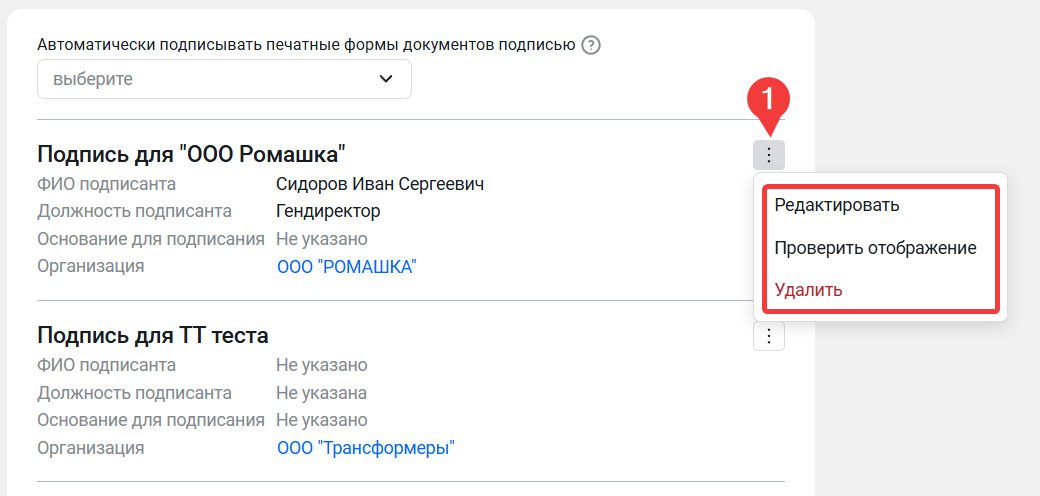
Task: Click the Гендиректор position value
Action: coord(328,211)
